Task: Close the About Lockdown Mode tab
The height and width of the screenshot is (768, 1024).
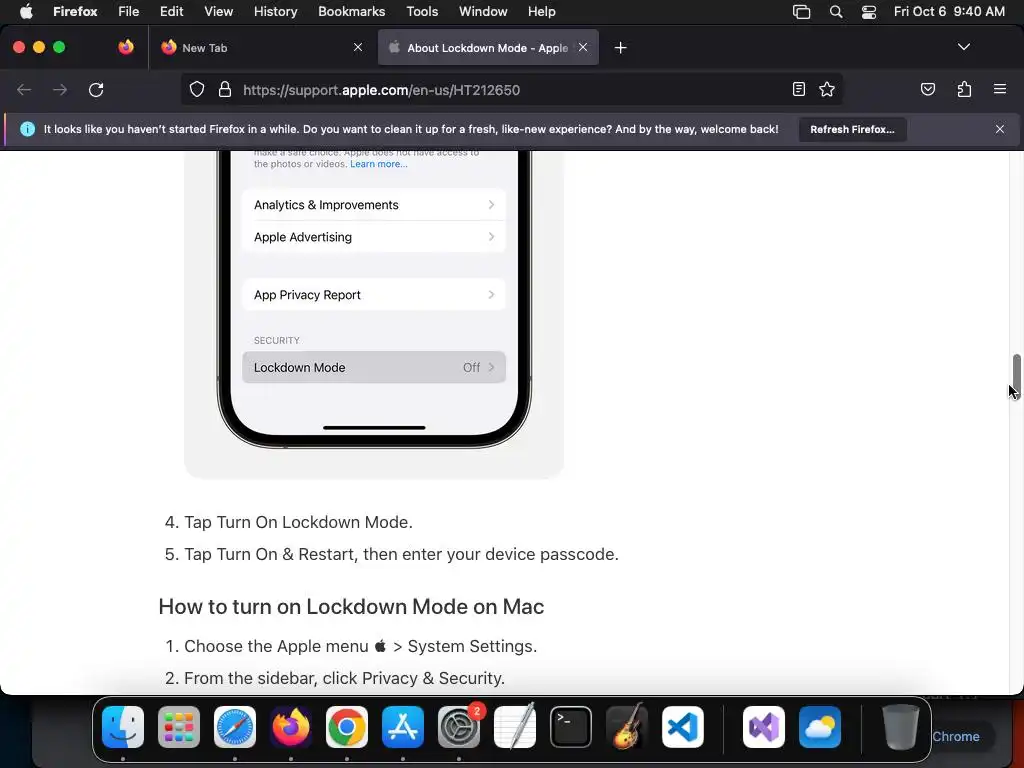Action: [x=583, y=47]
